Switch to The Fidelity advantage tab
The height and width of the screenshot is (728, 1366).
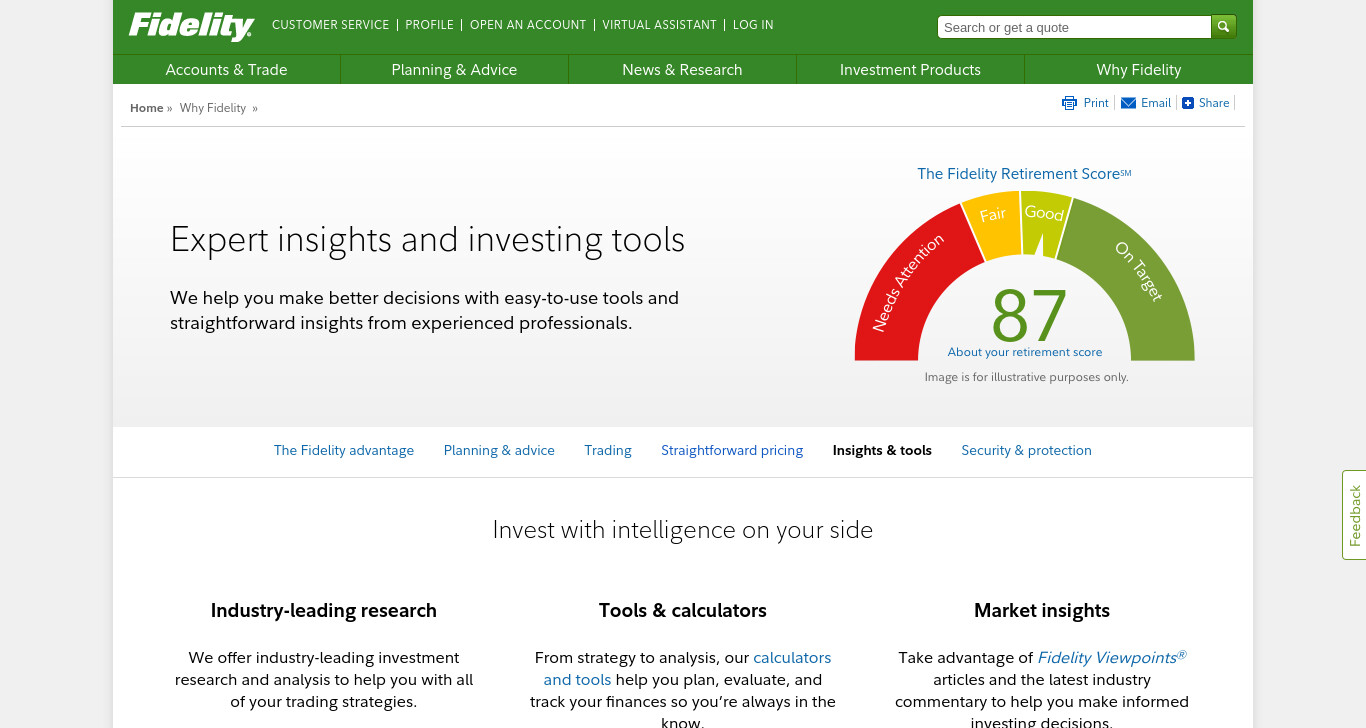coord(344,451)
